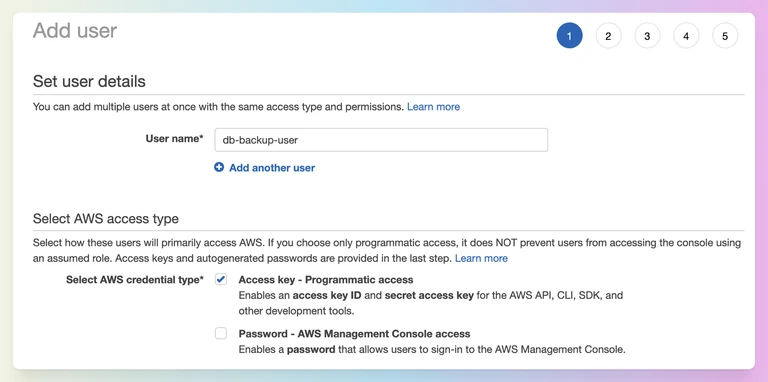Jump to wizard step 3
The width and height of the screenshot is (768, 382).
(647, 36)
